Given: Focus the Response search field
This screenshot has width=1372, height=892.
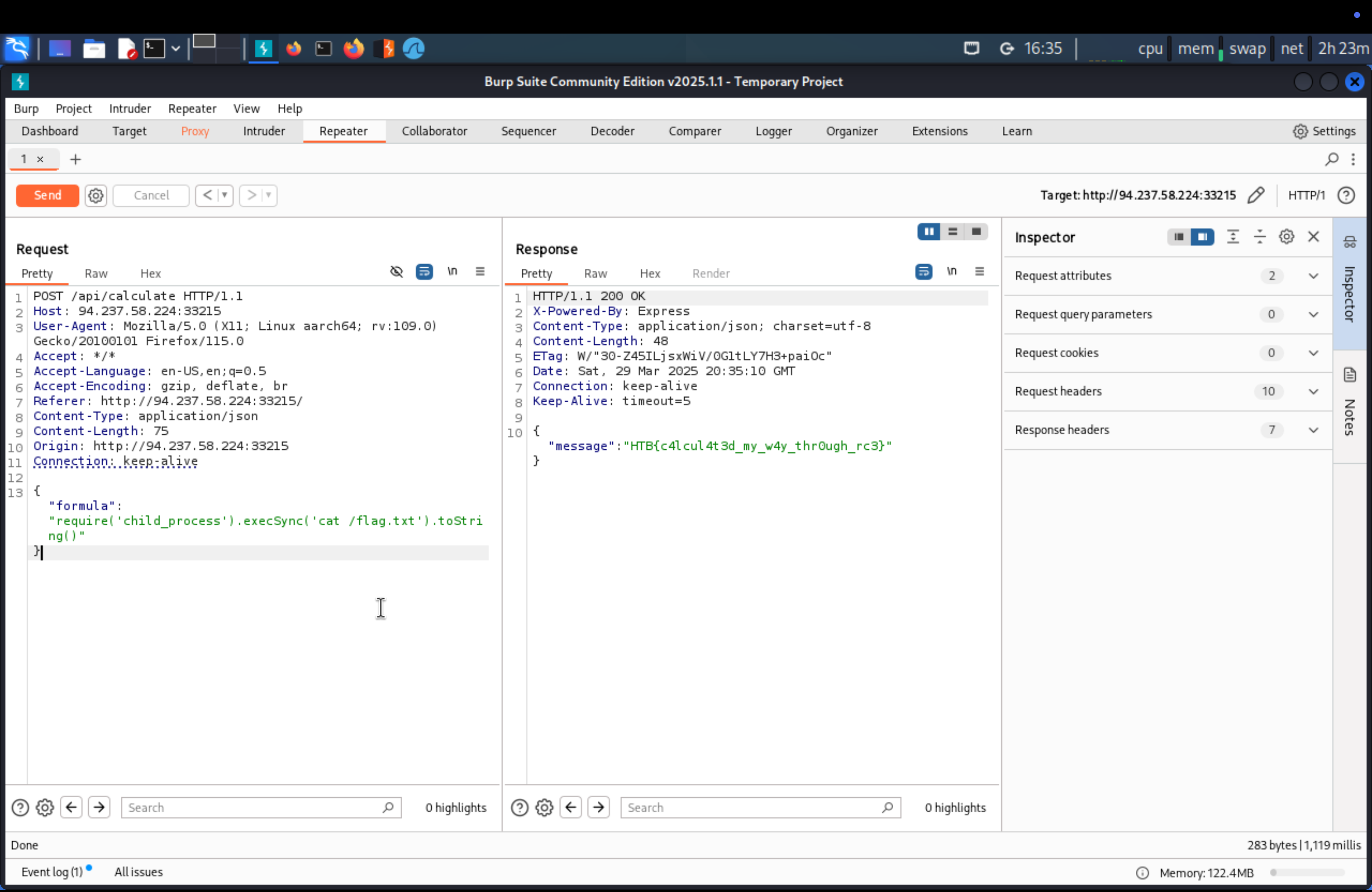Looking at the screenshot, I should [760, 808].
